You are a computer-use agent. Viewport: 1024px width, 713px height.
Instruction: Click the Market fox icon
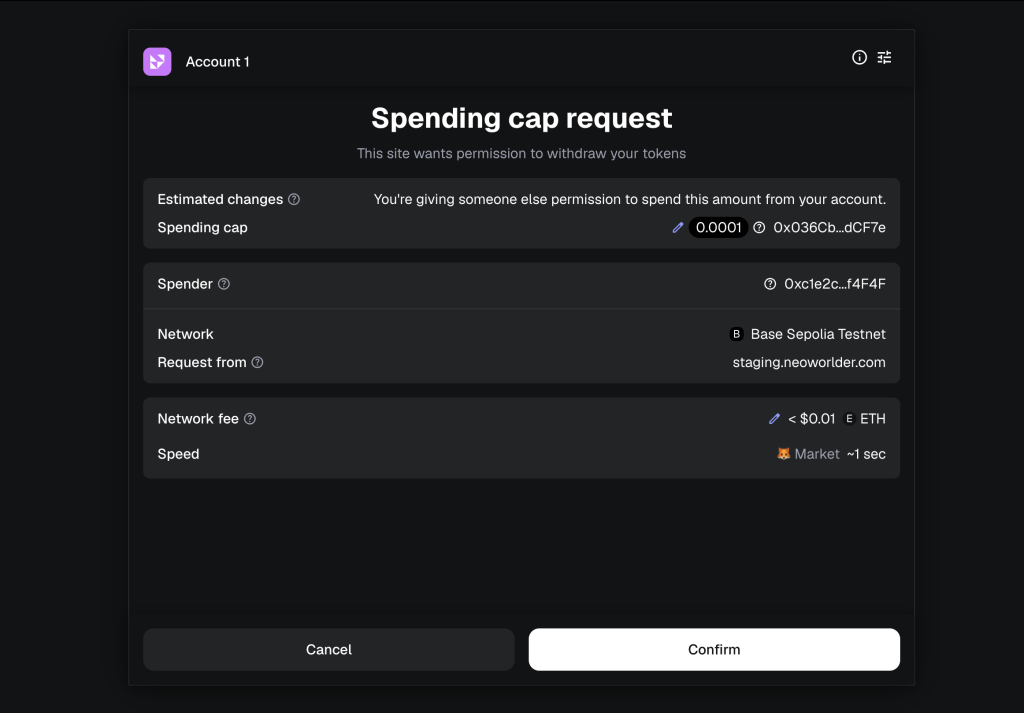coord(784,454)
